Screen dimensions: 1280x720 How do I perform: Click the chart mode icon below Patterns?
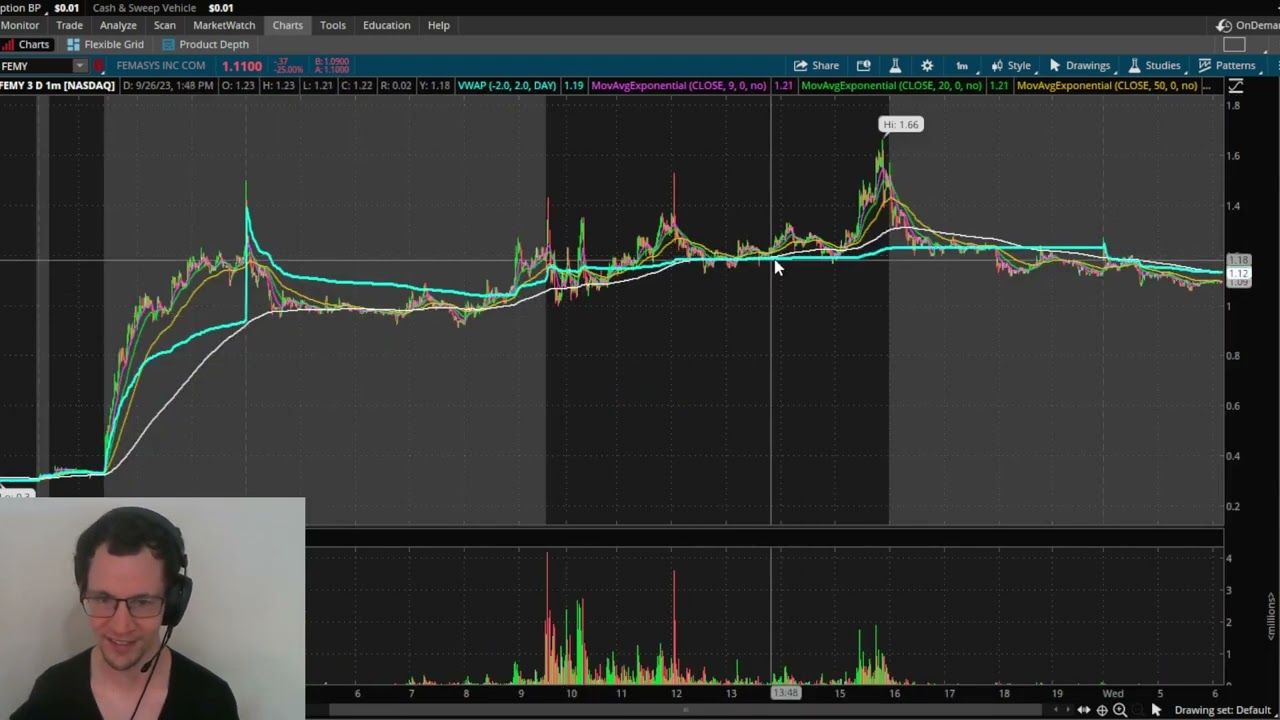(x=1236, y=87)
